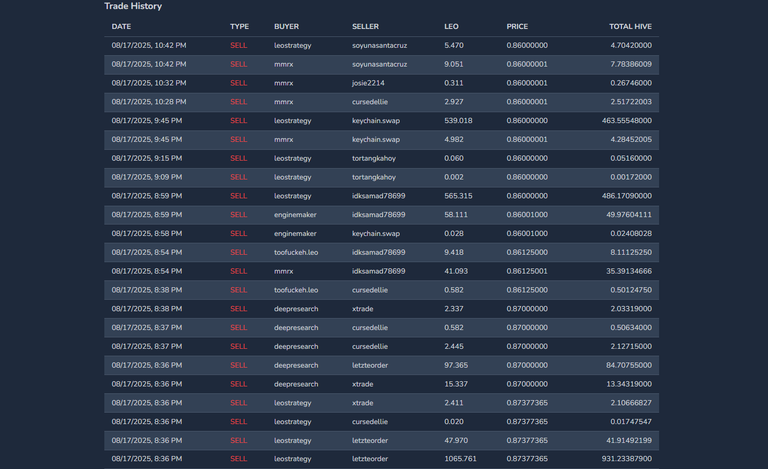Image resolution: width=768 pixels, height=469 pixels.
Task: Click LEO amount 0.311
Action: point(454,83)
